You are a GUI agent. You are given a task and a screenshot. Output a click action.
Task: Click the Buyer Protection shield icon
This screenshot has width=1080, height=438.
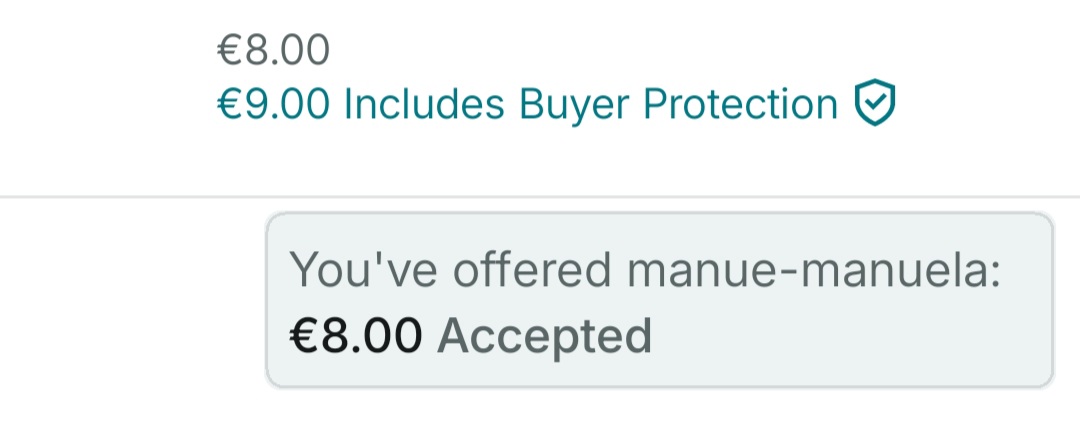coord(875,103)
